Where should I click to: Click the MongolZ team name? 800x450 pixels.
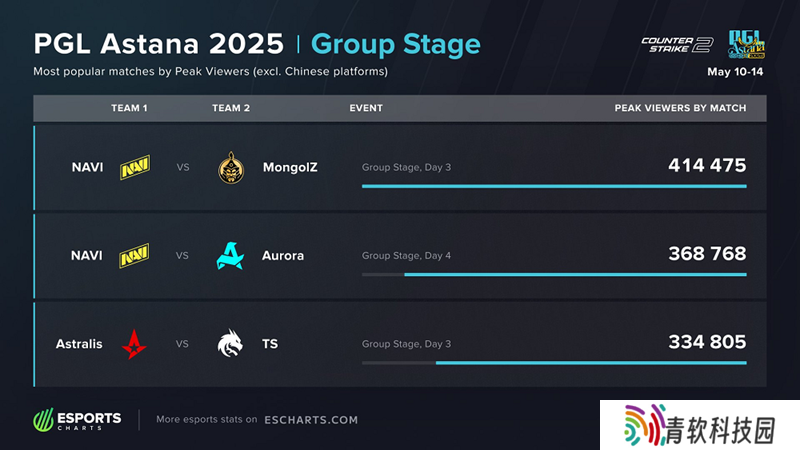tap(290, 167)
